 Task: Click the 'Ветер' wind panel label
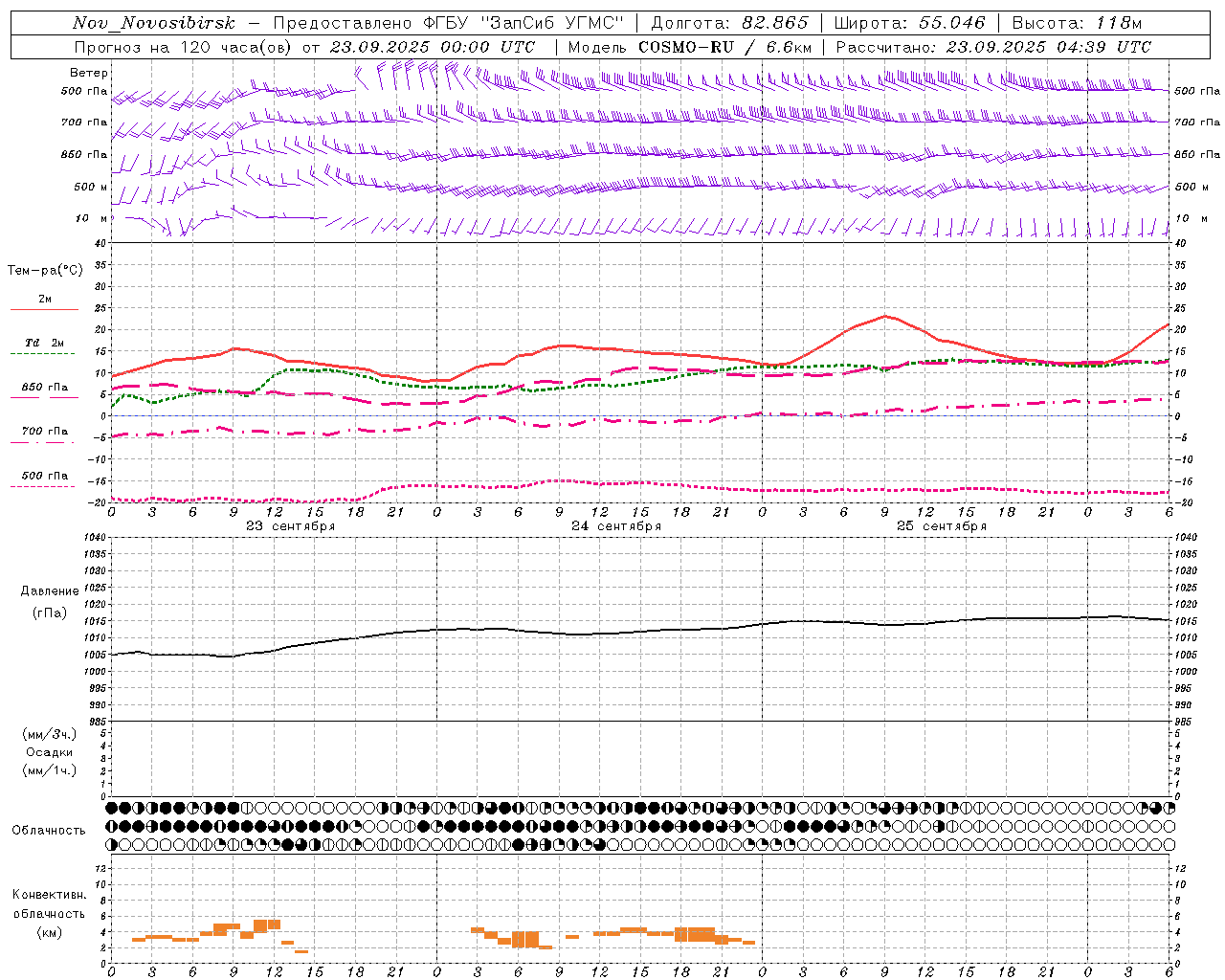(89, 73)
